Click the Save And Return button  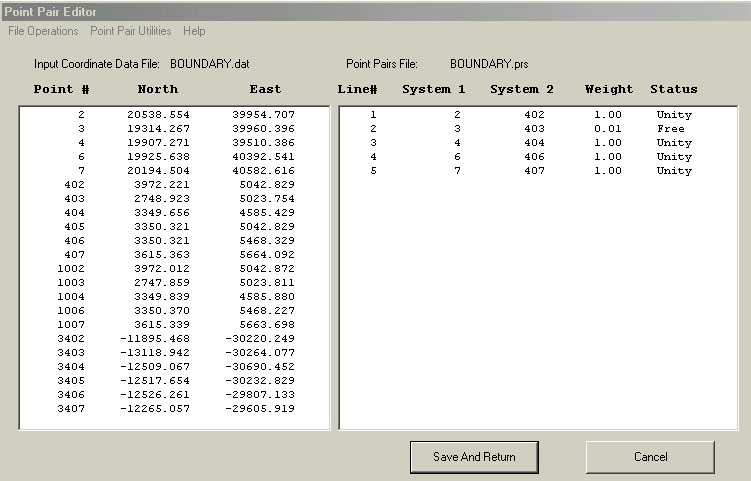pyautogui.click(x=474, y=457)
